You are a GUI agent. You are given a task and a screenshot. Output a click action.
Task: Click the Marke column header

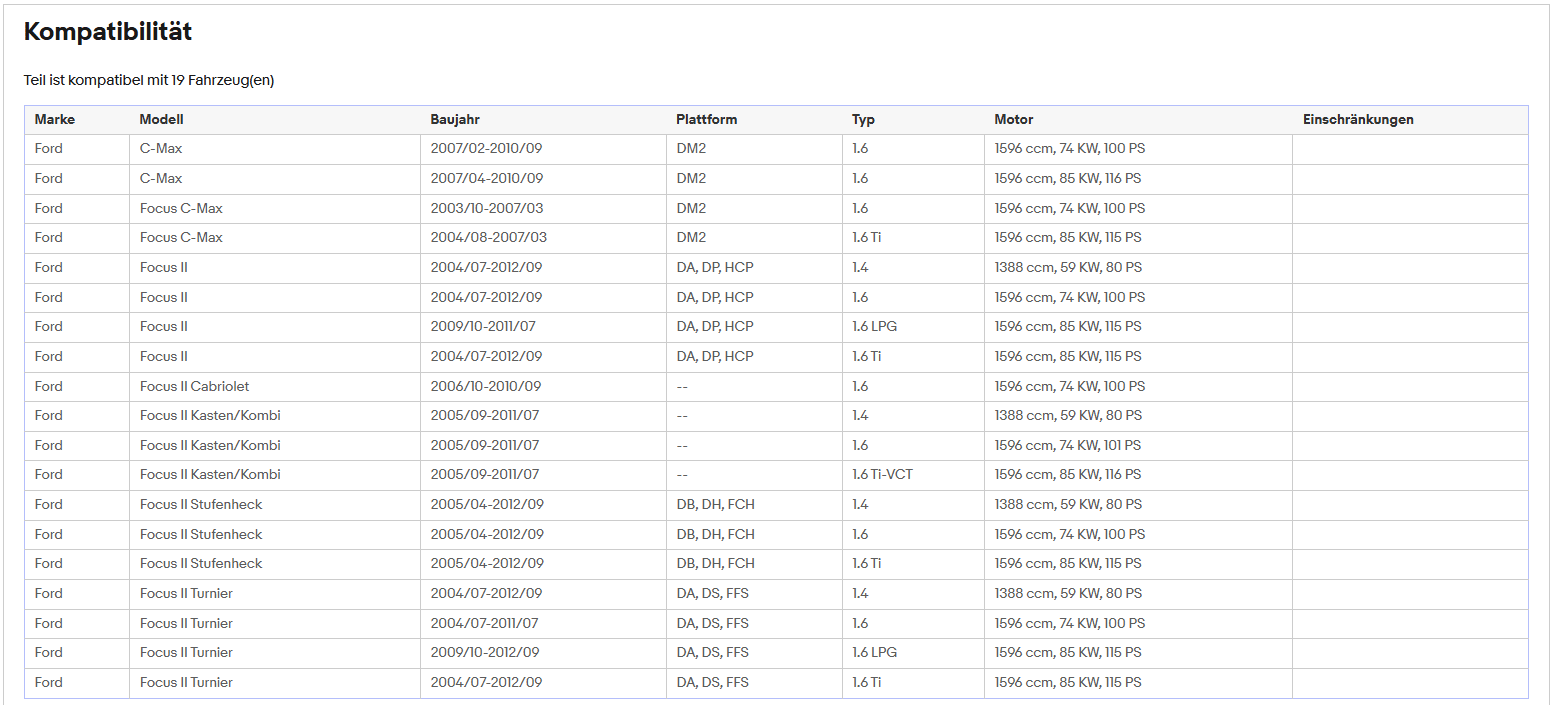point(55,120)
